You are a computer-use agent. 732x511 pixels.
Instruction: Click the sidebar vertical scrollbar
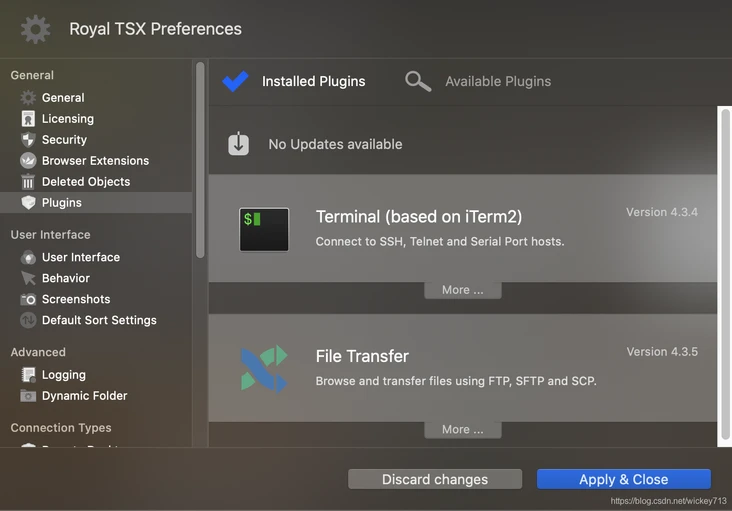(200, 160)
